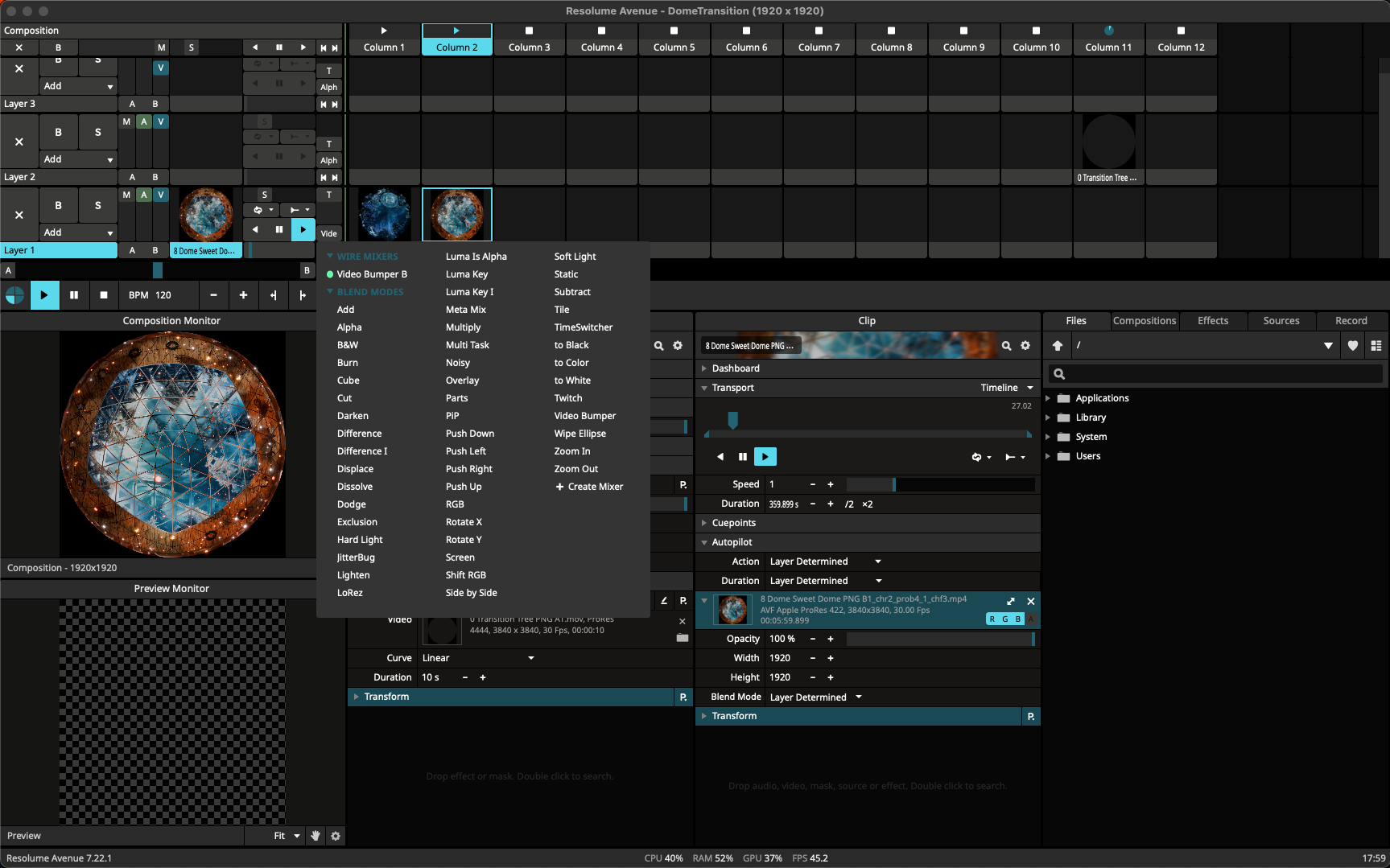Click the clip Opacity slider

point(939,639)
